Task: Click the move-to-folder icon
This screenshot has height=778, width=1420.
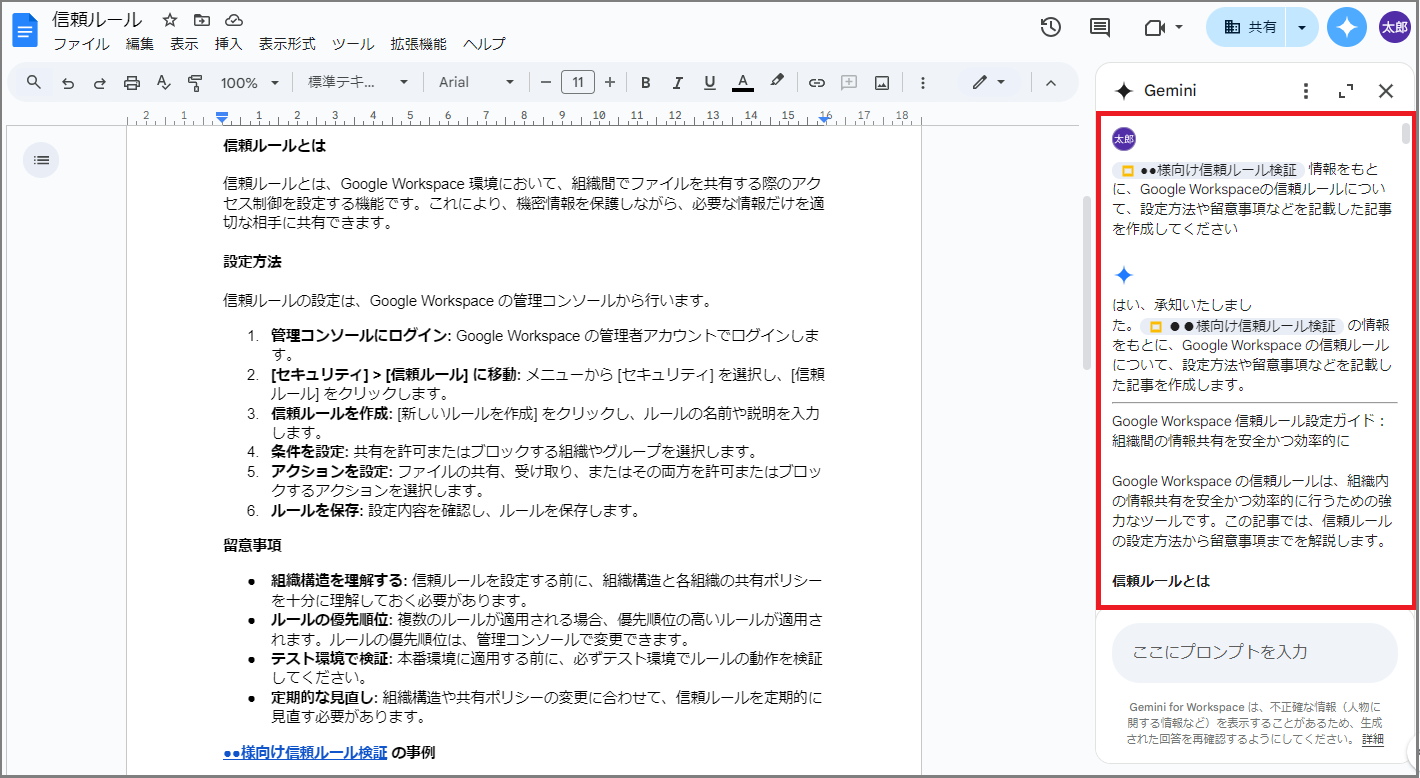Action: (202, 20)
